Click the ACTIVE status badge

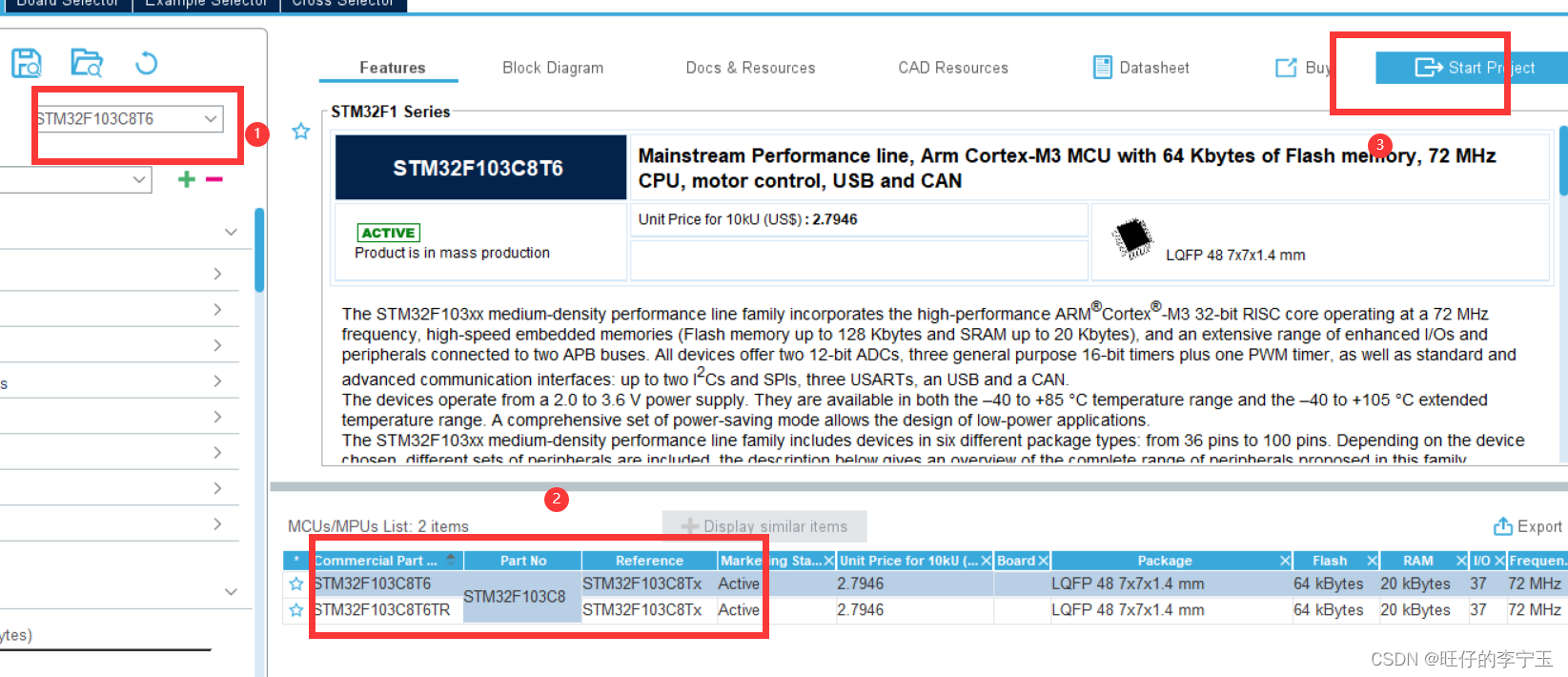388,233
